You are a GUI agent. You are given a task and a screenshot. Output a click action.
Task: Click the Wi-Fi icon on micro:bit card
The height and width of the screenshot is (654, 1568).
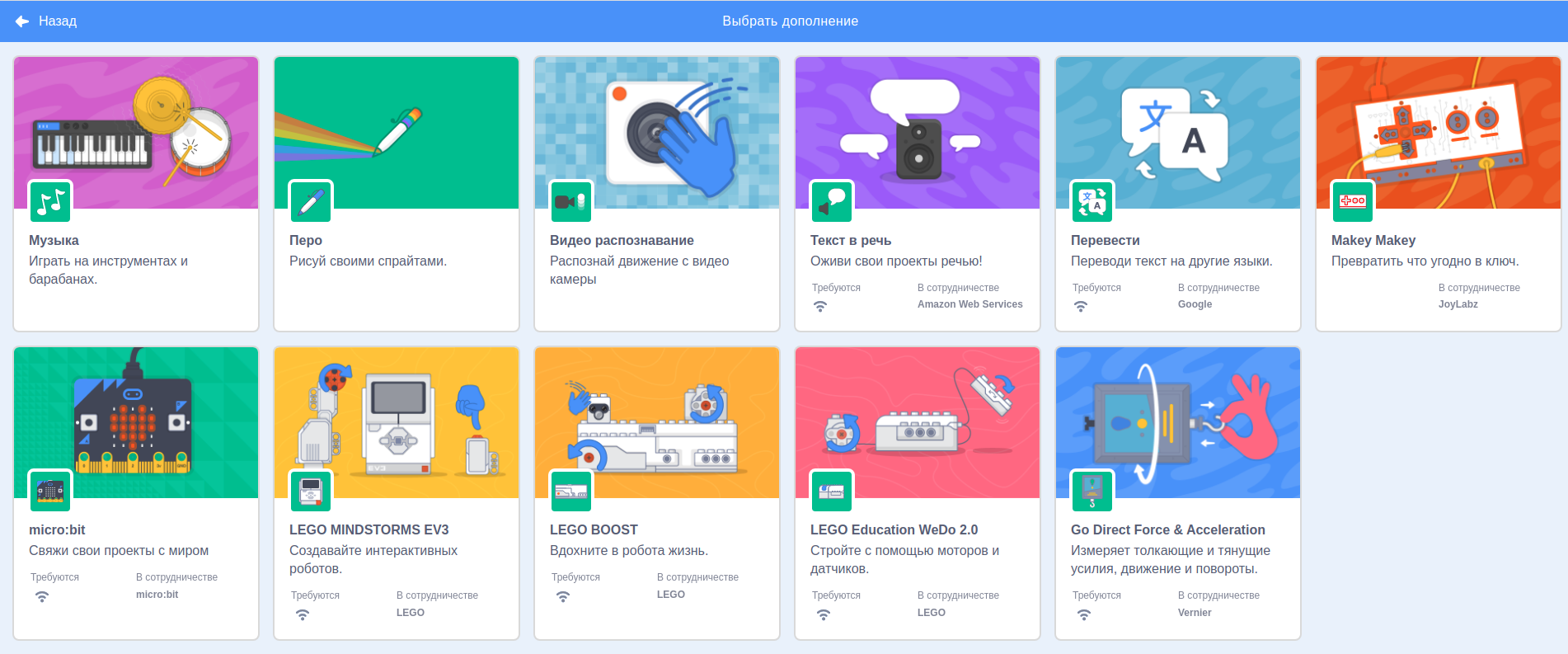42,596
